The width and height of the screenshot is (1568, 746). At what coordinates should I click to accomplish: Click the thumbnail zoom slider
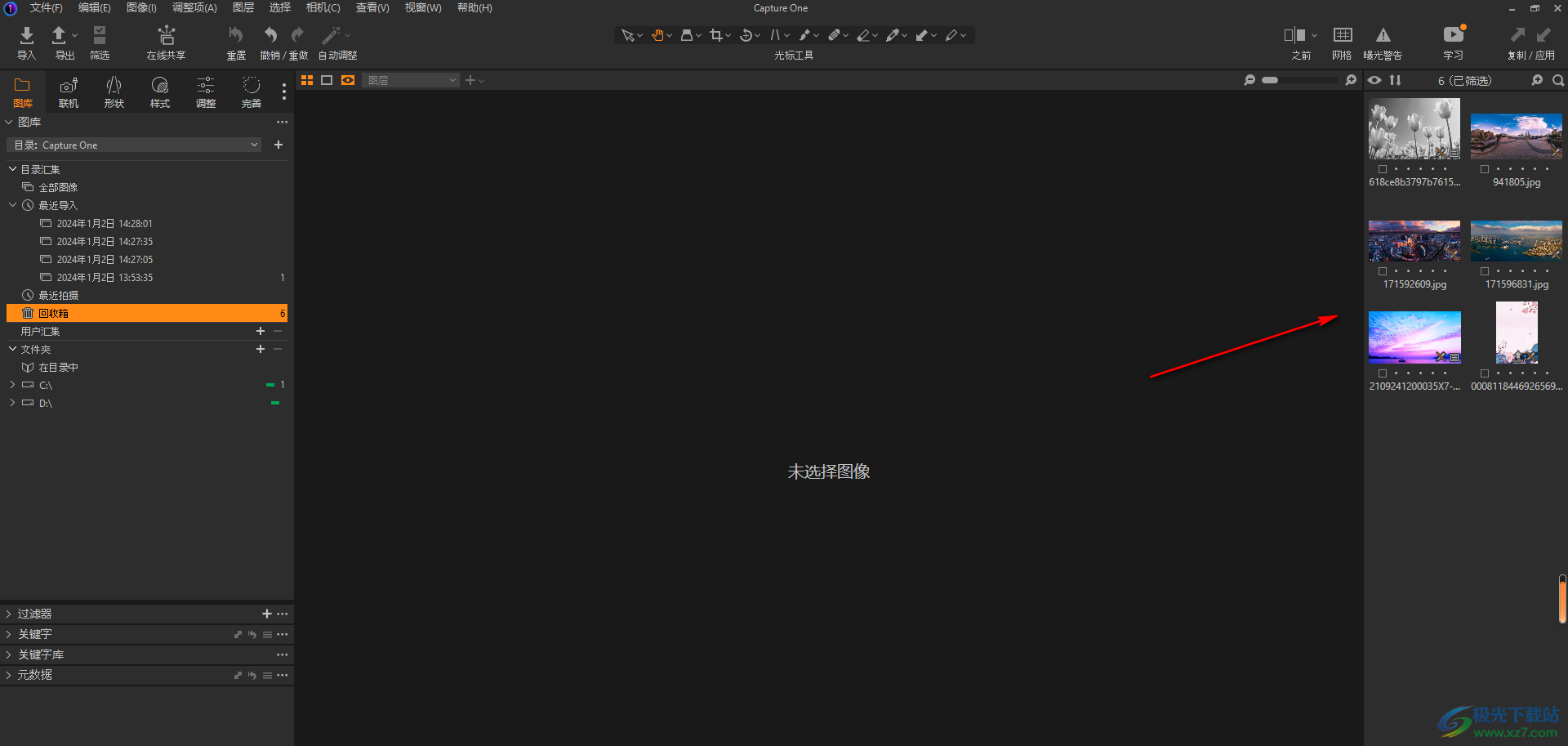tap(1299, 80)
